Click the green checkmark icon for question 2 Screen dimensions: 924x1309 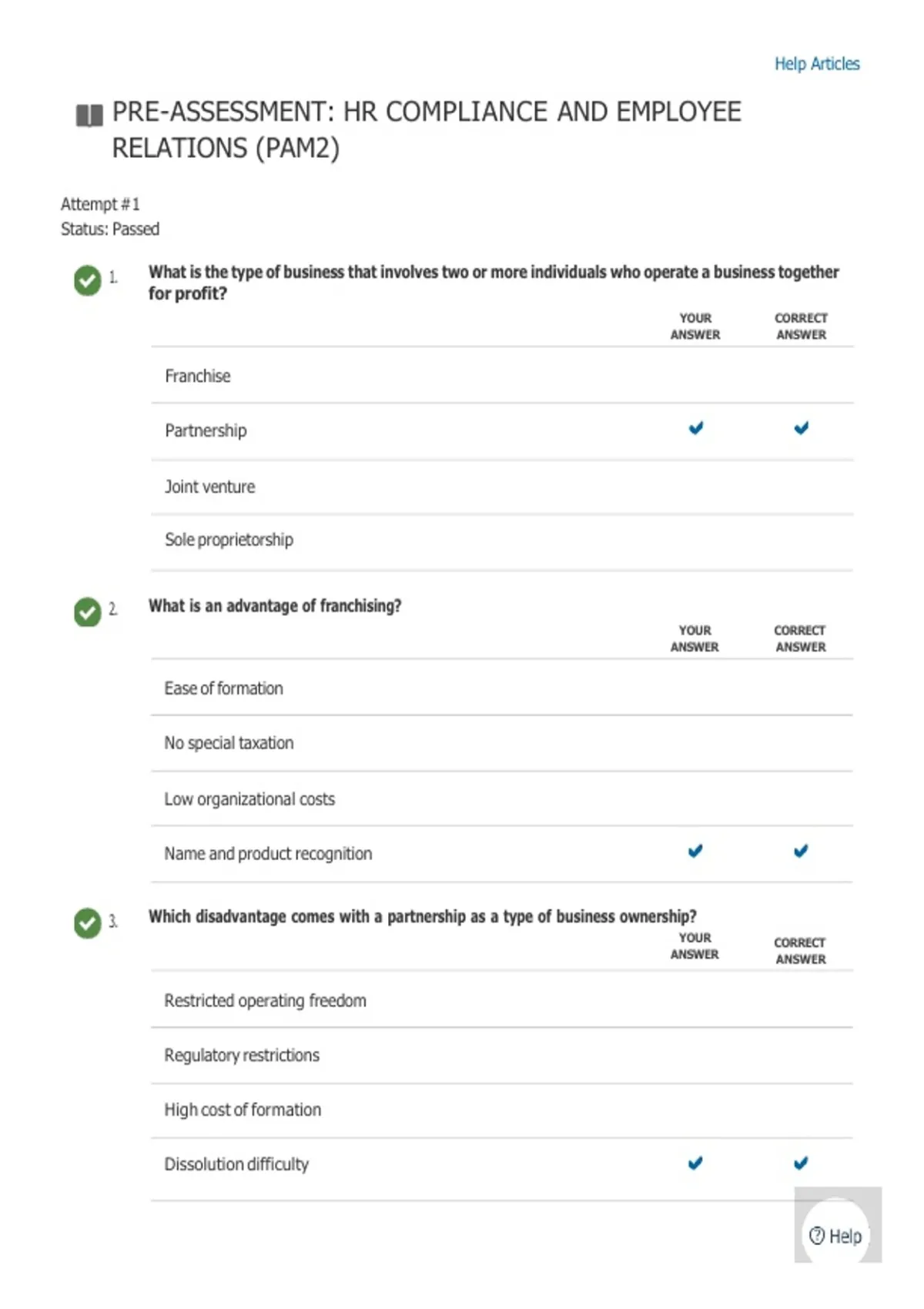point(88,612)
